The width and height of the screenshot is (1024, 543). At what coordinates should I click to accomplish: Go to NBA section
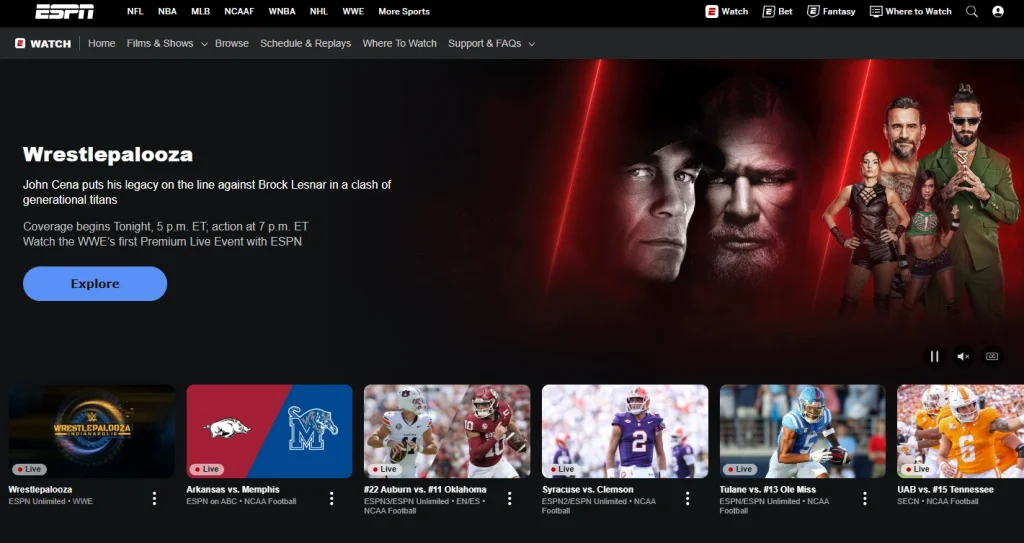(x=167, y=11)
